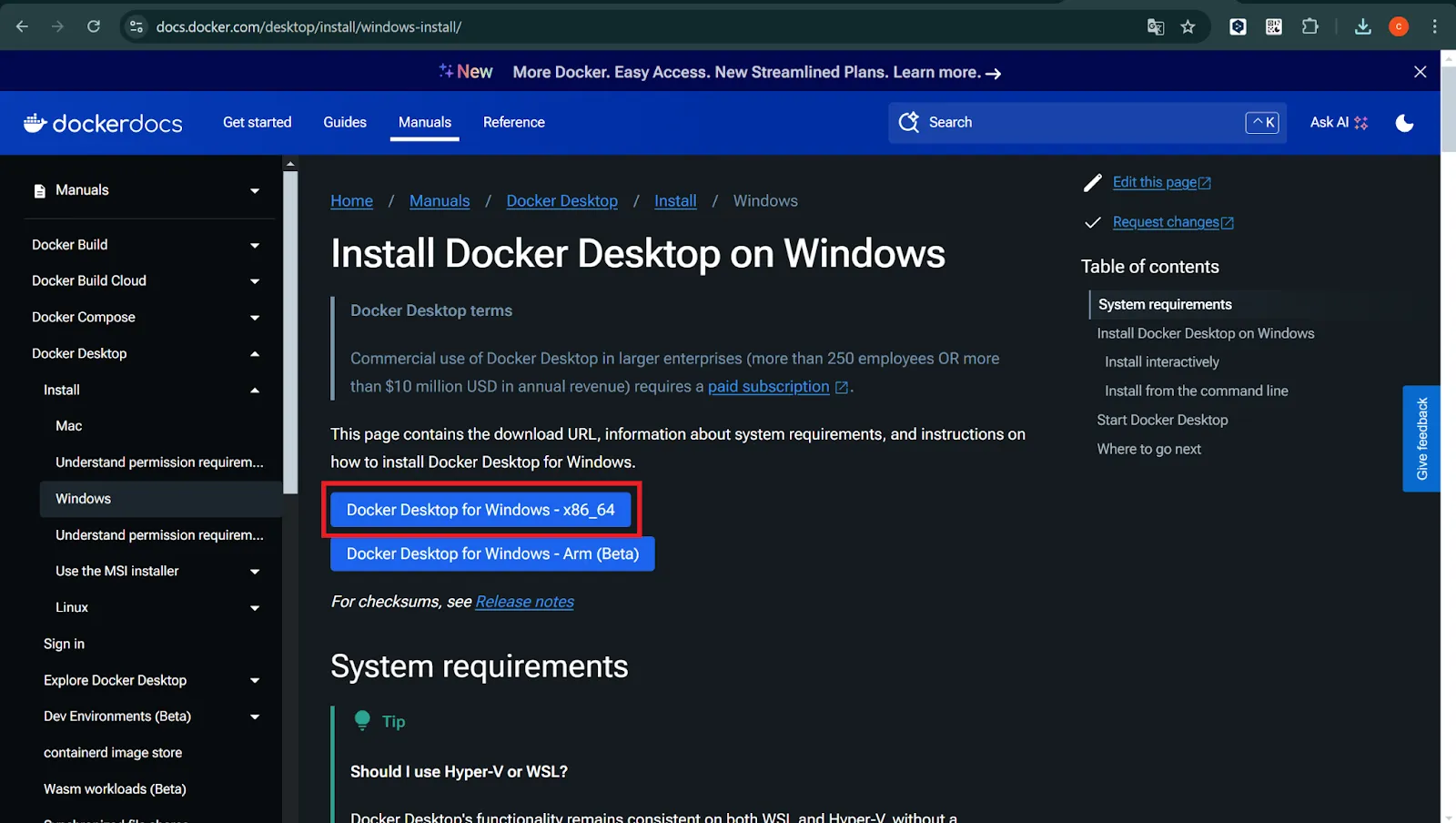This screenshot has width=1456, height=823.
Task: Expand the Docker Compose sidebar section
Action: pyautogui.click(x=255, y=317)
